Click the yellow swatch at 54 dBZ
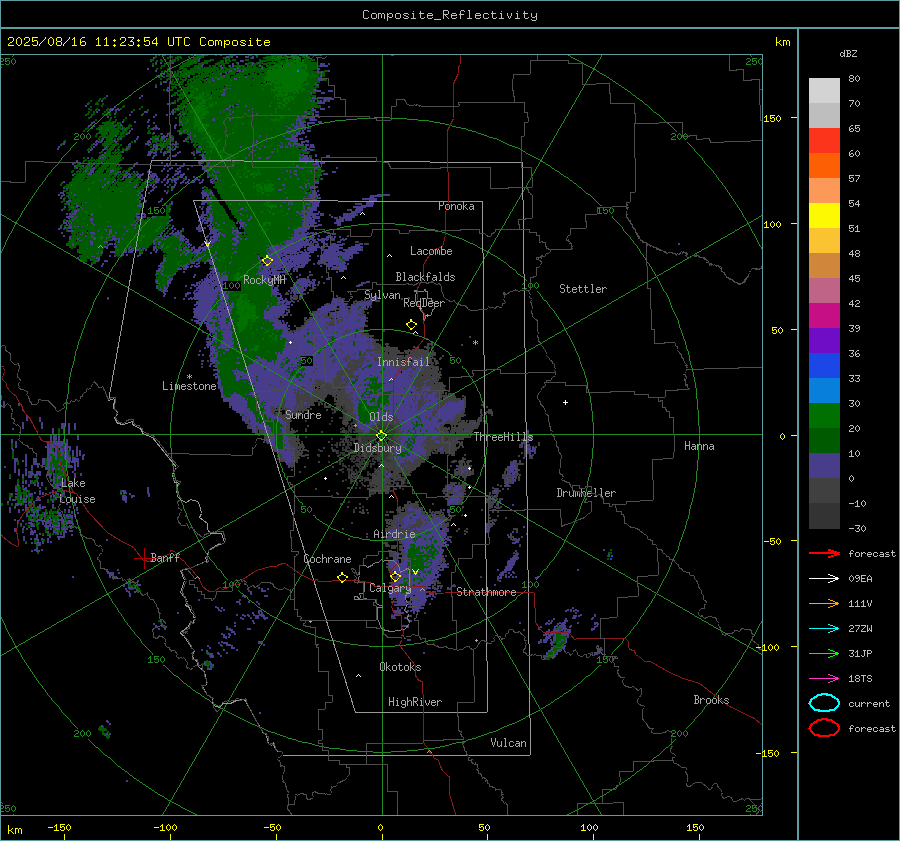The image size is (900, 841). tap(824, 216)
